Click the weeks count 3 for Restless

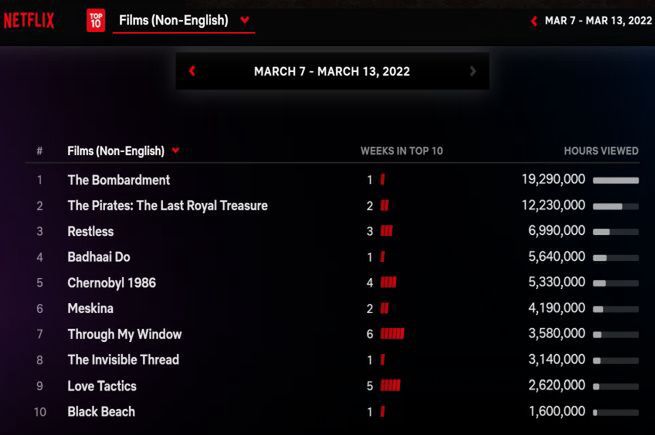370,231
